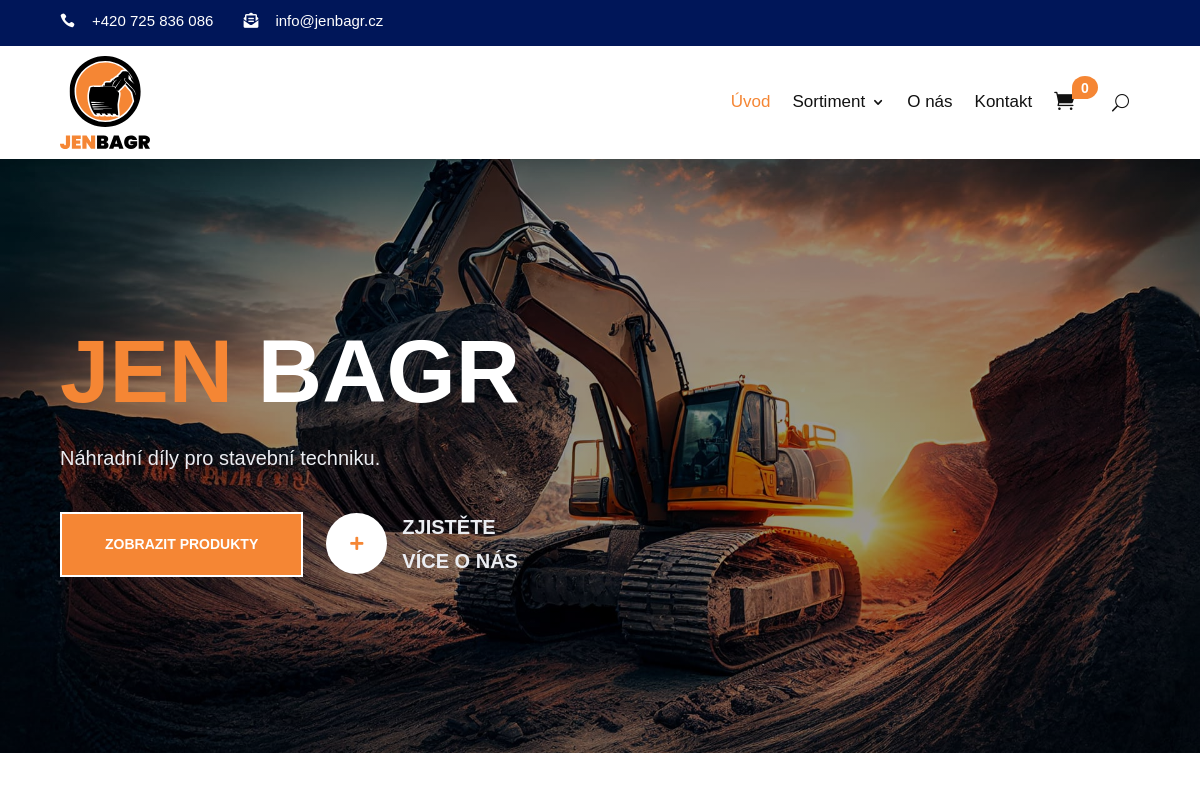The image size is (1200, 800).
Task: Call the +420 725 836 086 number link
Action: click(x=152, y=21)
